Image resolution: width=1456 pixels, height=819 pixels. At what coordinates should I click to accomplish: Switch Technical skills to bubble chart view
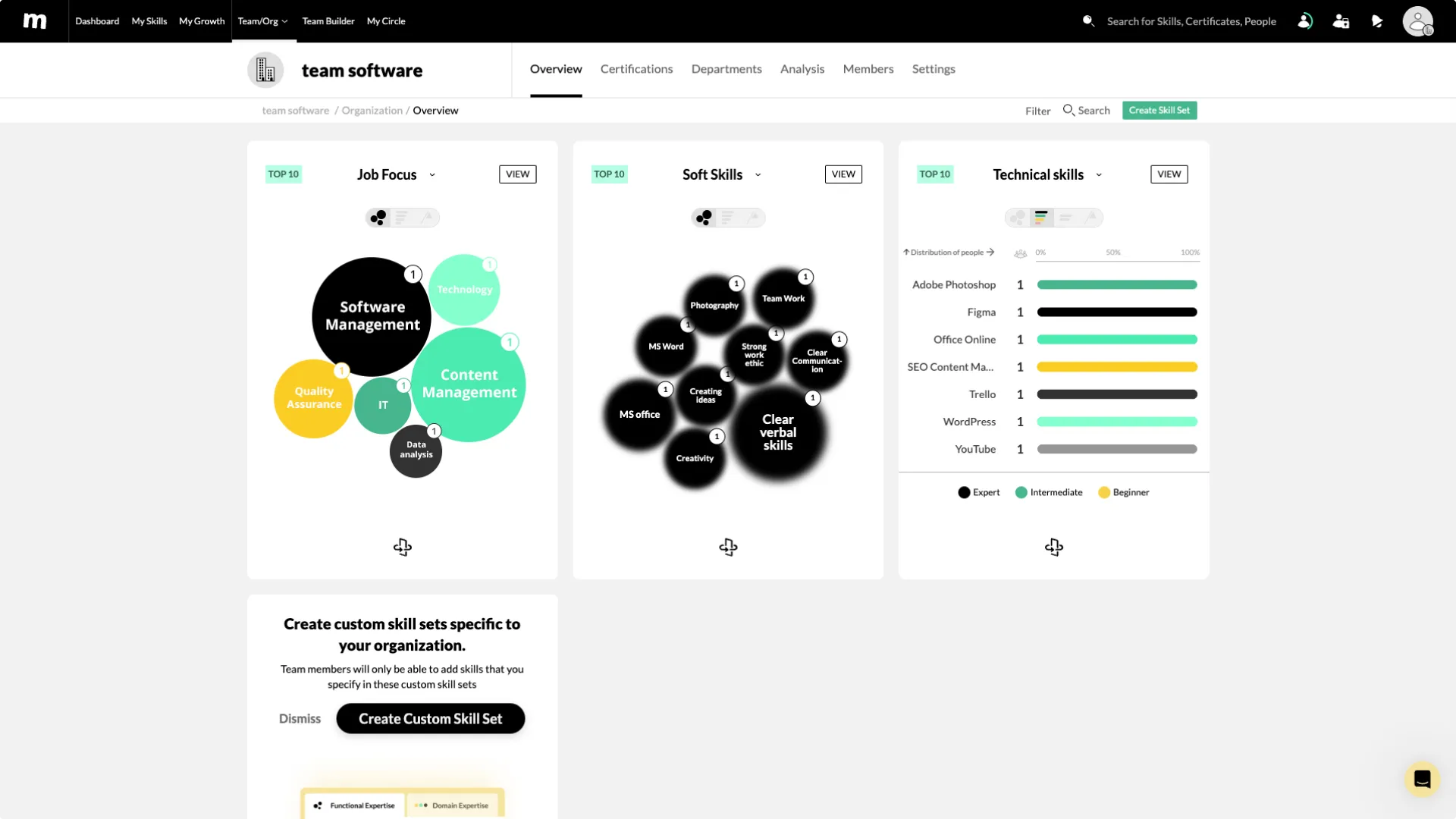(x=1018, y=218)
